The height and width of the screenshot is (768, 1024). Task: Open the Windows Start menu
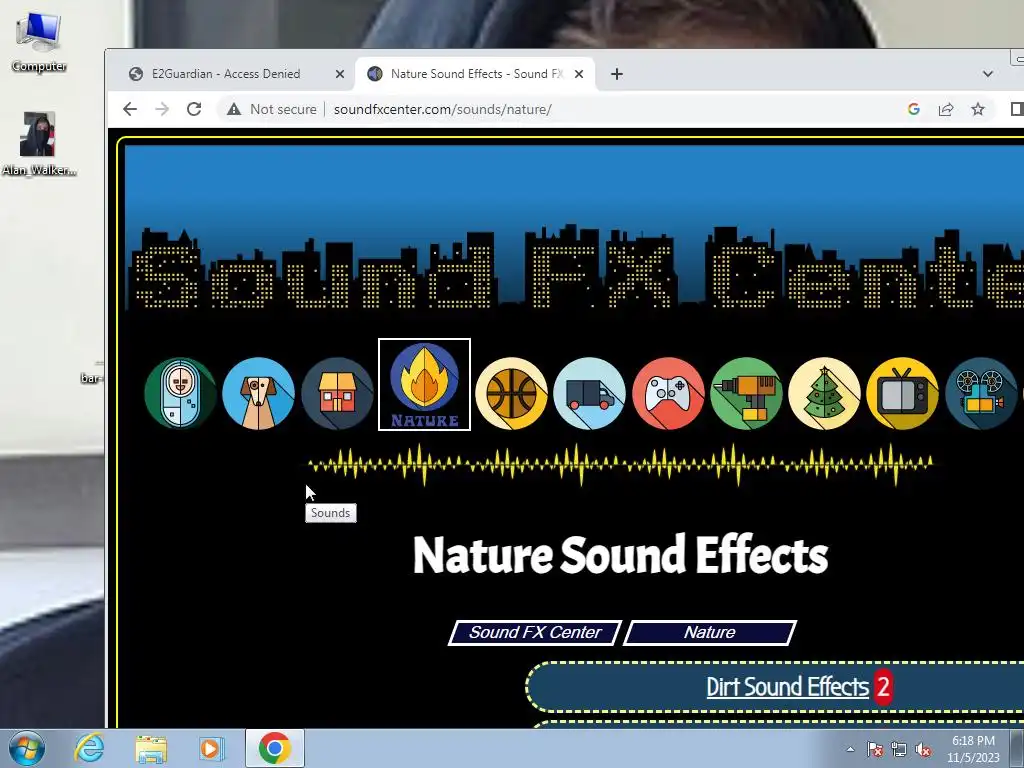(x=27, y=748)
